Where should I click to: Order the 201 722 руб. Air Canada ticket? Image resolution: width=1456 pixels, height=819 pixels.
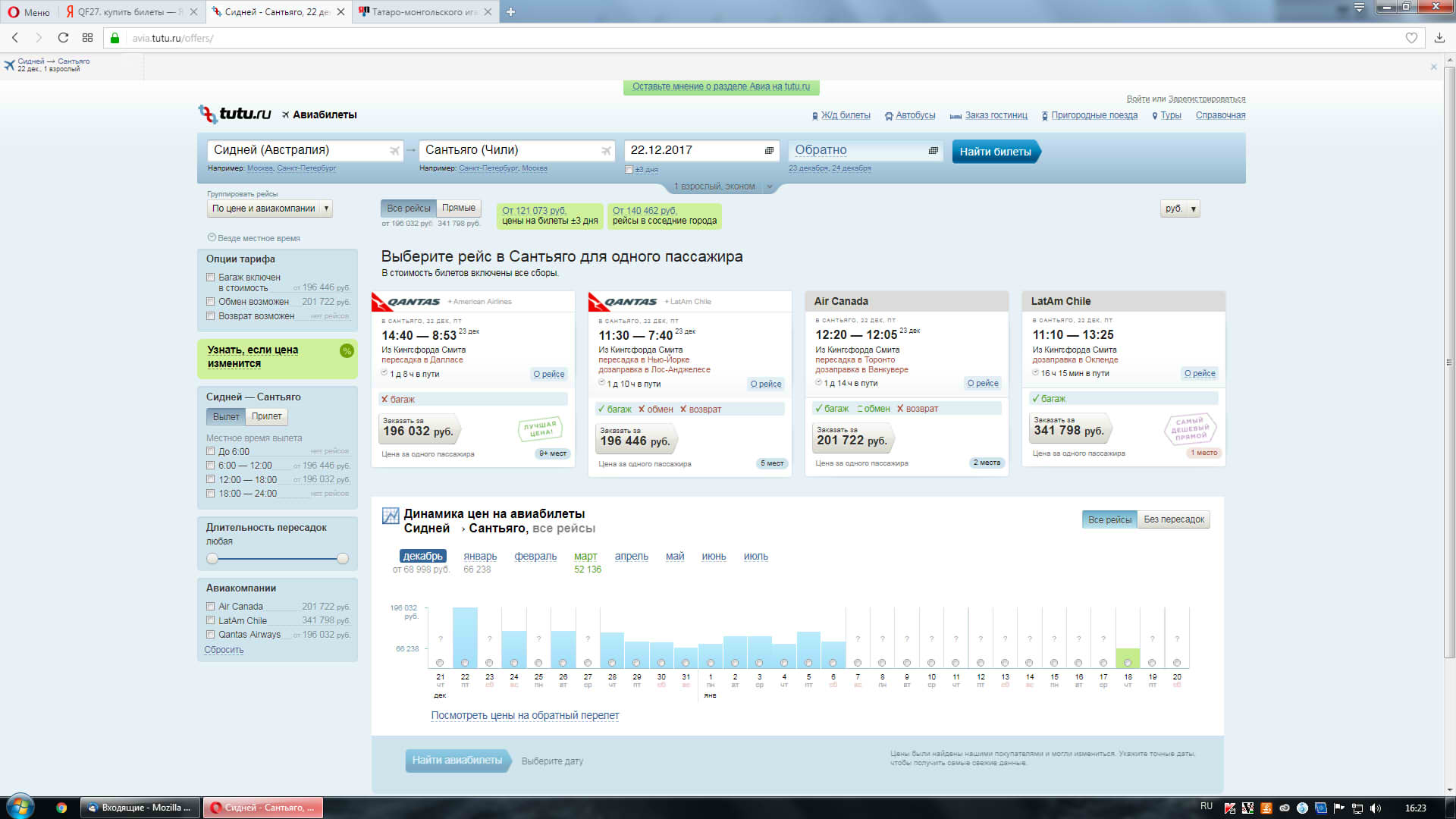[x=852, y=438]
